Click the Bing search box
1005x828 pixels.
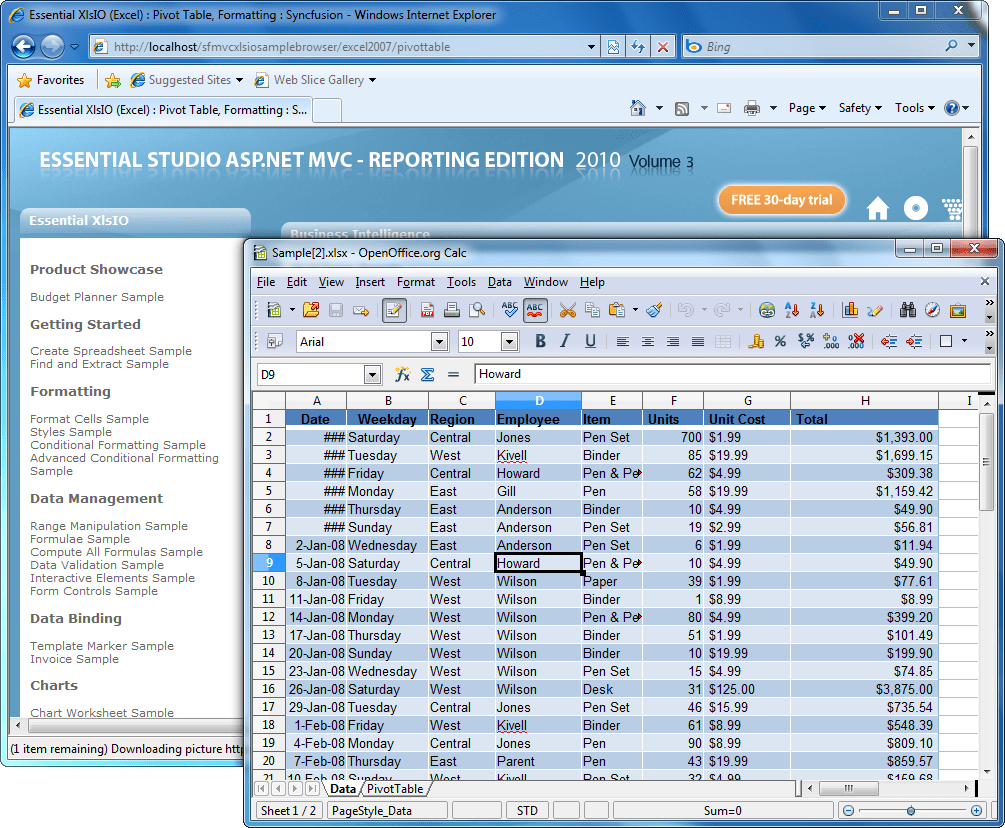point(820,47)
